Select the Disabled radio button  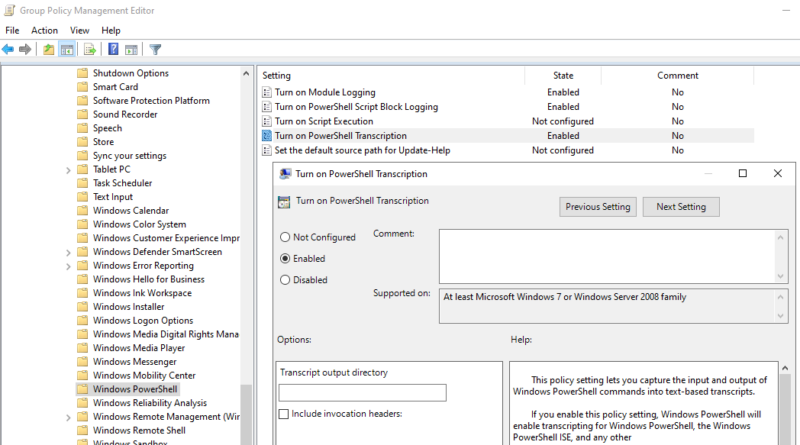click(x=286, y=280)
